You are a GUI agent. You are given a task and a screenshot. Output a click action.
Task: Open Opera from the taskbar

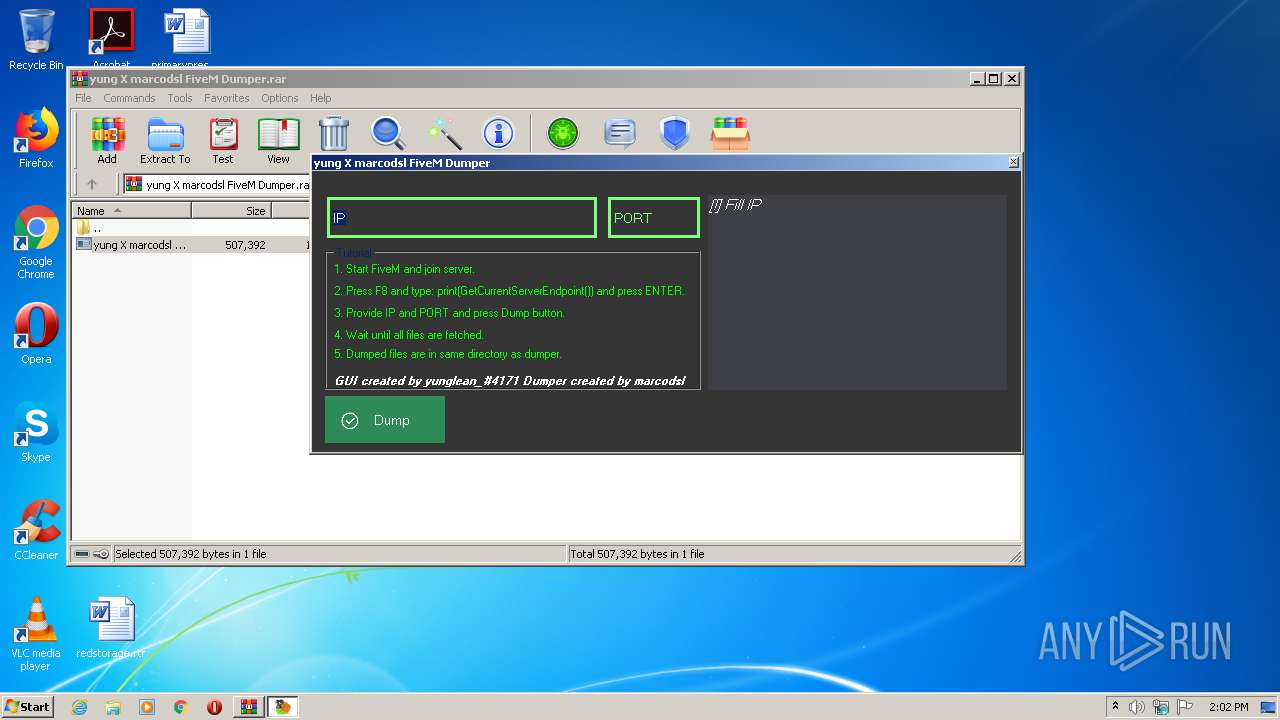pyautogui.click(x=214, y=707)
